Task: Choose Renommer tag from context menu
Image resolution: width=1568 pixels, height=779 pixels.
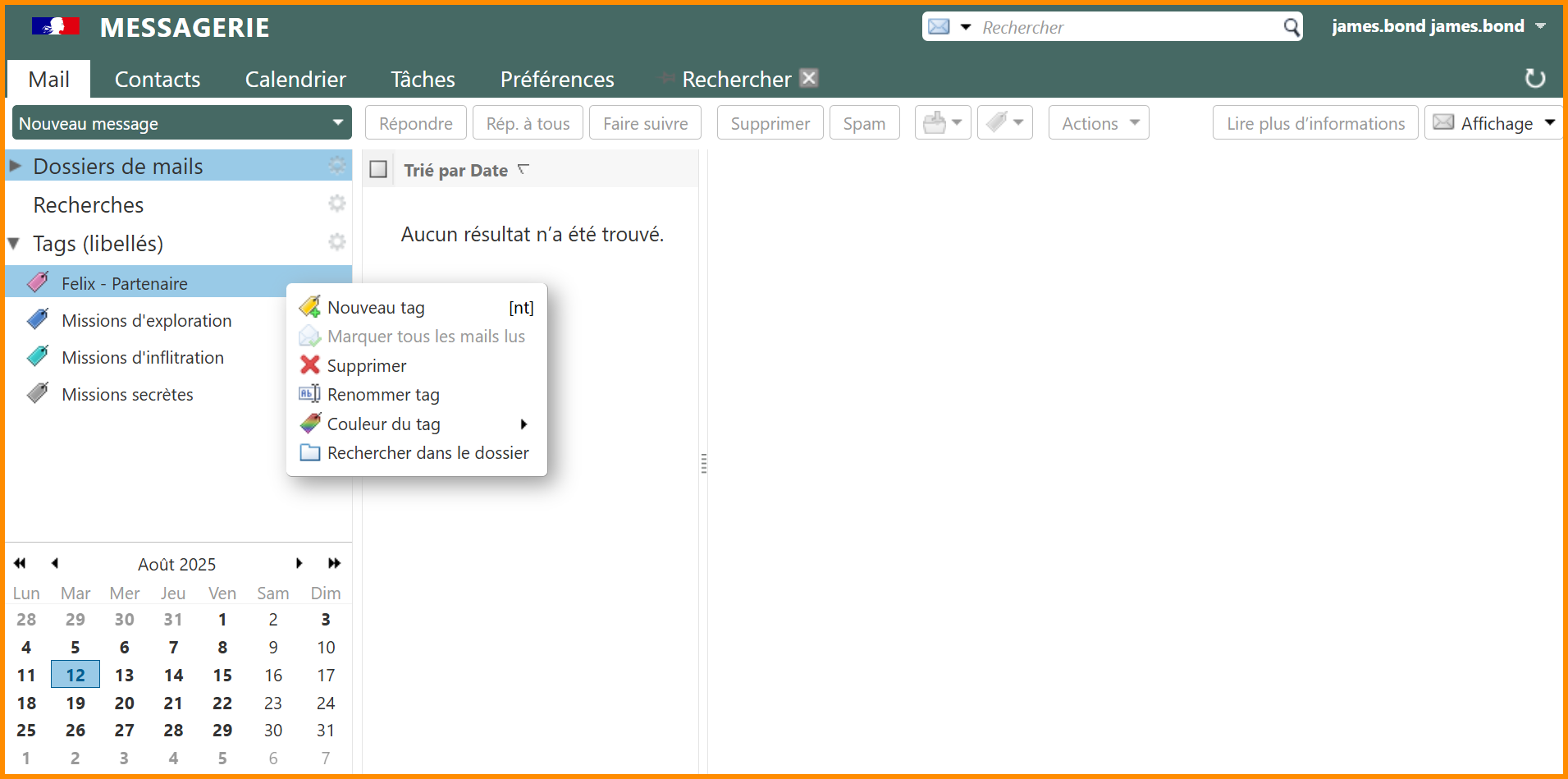Action: 383,395
